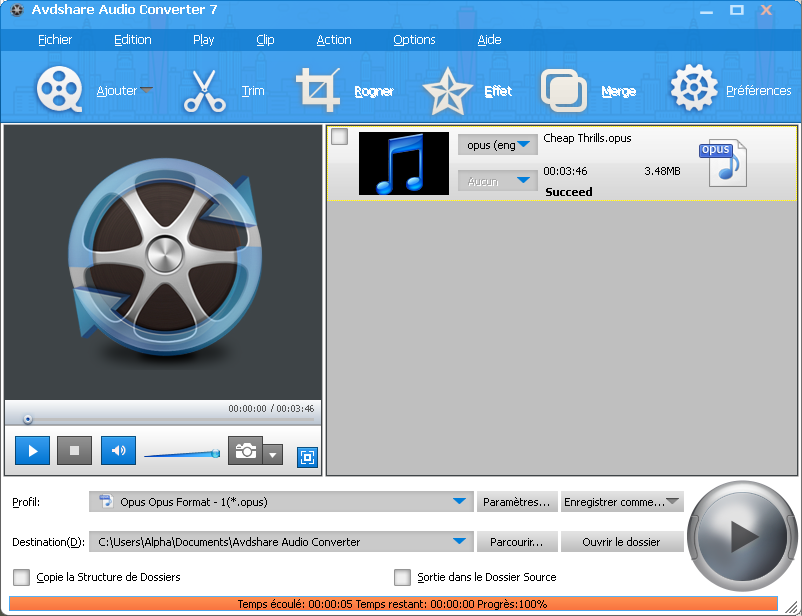This screenshot has height=616, width=802.
Task: Close the Avdshare Audio Converter window
Action: point(766,10)
